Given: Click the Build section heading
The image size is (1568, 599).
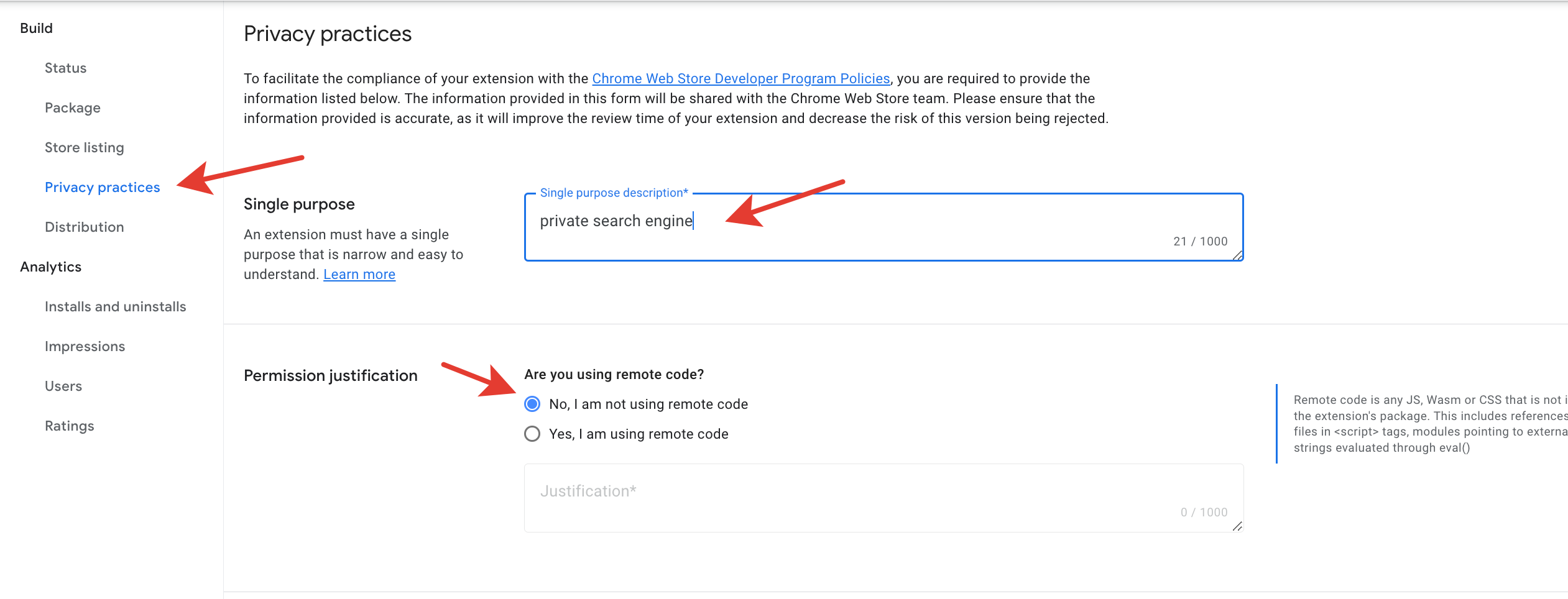Looking at the screenshot, I should (x=36, y=28).
